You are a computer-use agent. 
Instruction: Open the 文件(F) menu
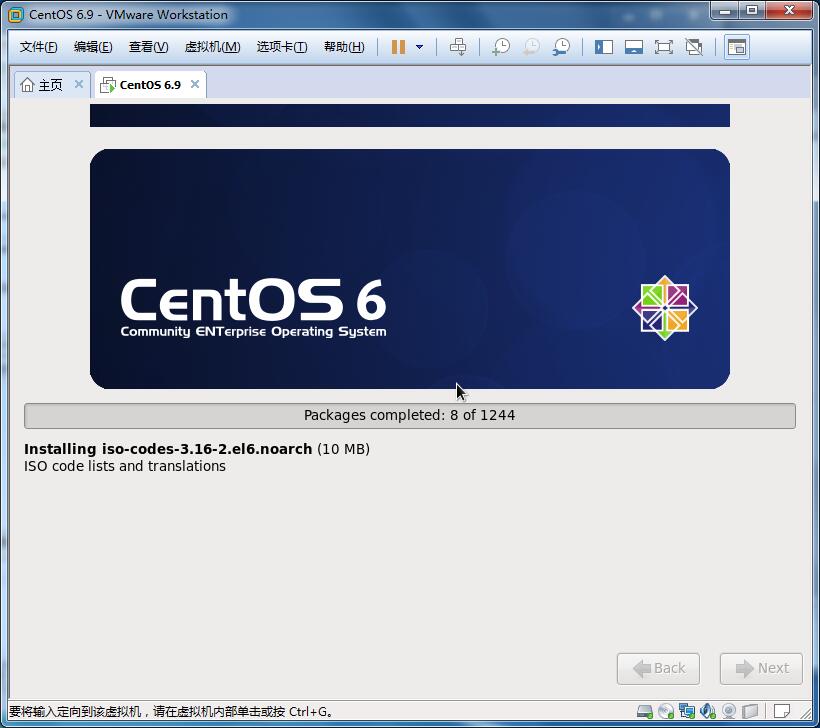click(38, 47)
